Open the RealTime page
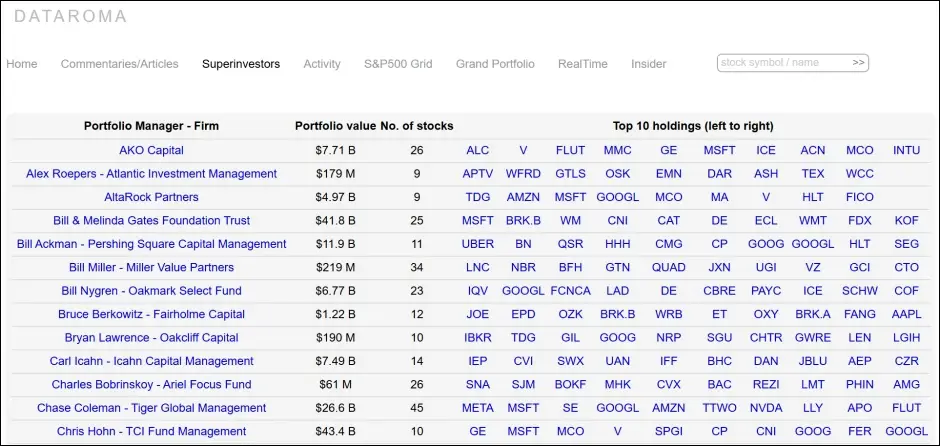The height and width of the screenshot is (446, 940). pos(583,64)
